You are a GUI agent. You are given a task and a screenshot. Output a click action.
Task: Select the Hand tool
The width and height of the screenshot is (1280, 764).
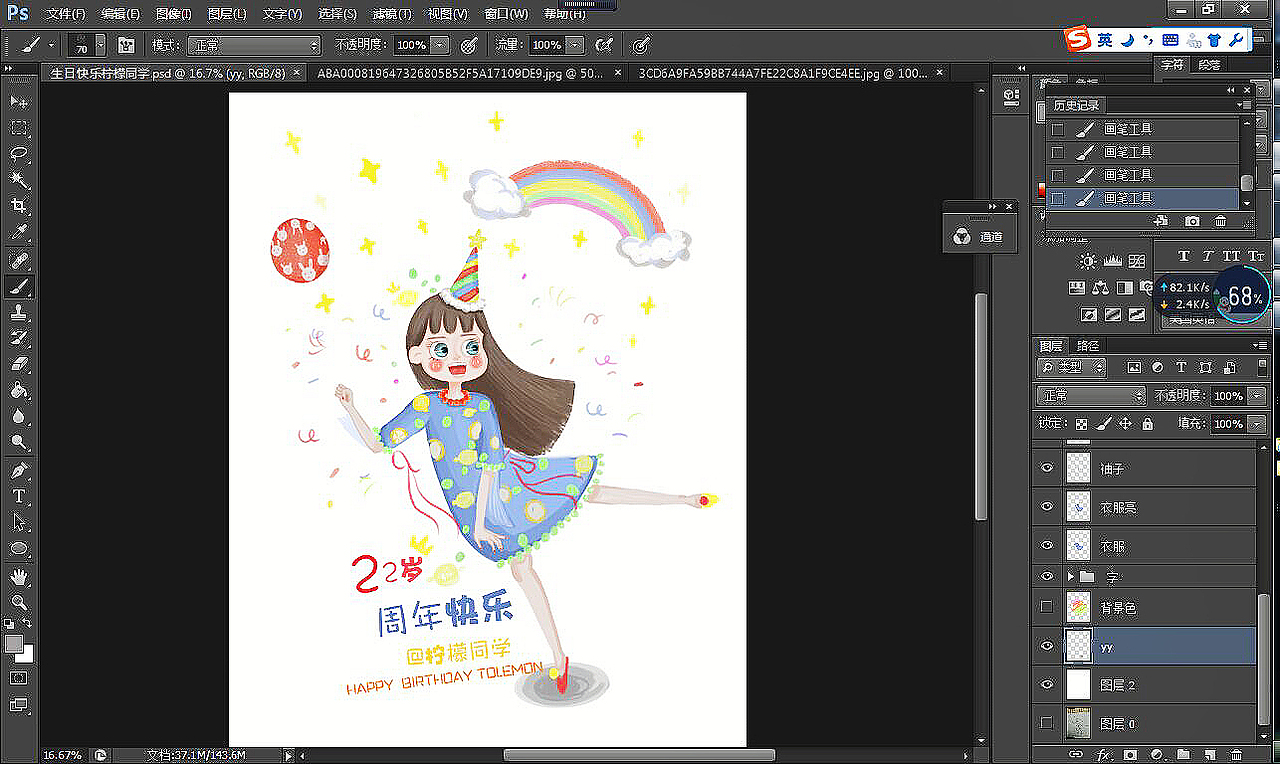point(19,577)
